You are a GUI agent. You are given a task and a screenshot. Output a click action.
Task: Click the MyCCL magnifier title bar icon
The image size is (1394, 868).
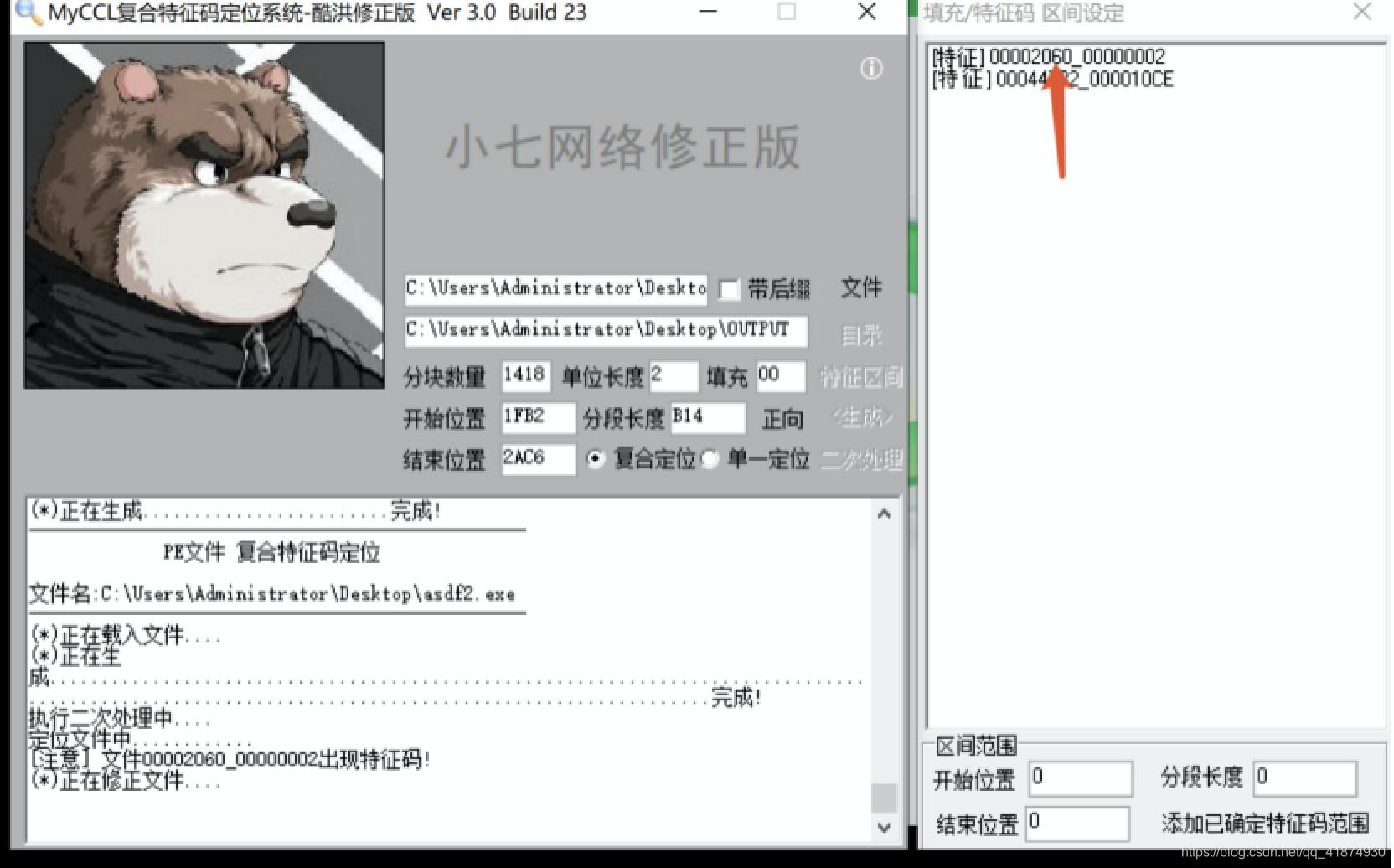coord(29,12)
